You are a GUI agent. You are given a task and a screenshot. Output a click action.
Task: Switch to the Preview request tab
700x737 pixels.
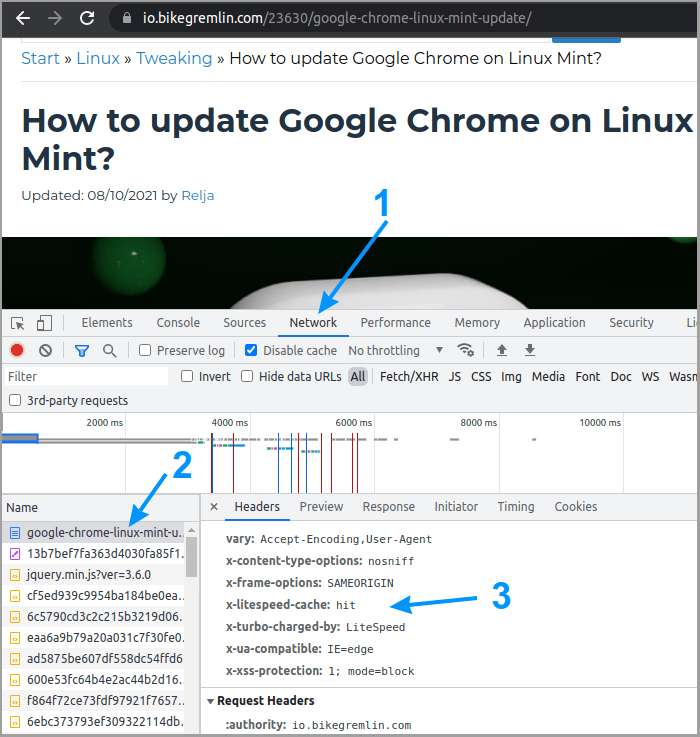(x=321, y=507)
